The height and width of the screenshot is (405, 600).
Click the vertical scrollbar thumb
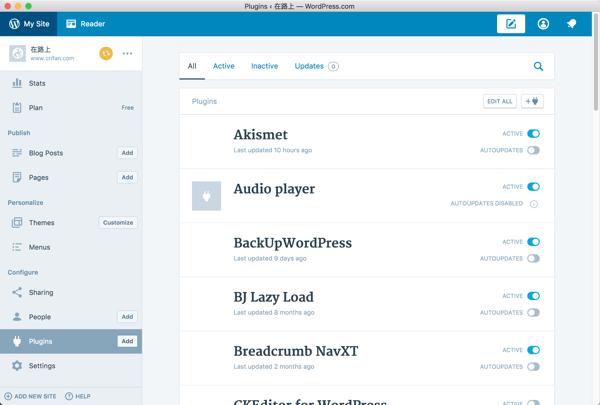[596, 61]
